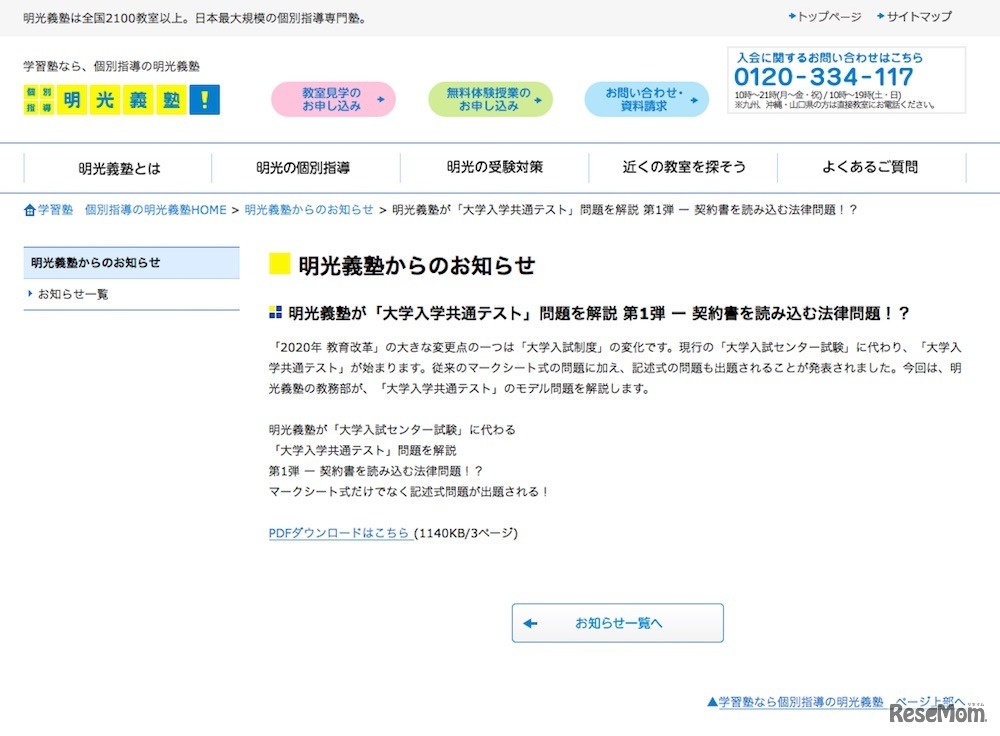Click the arrow icon on 教室見学 button
This screenshot has width=1000, height=736.
381,99
